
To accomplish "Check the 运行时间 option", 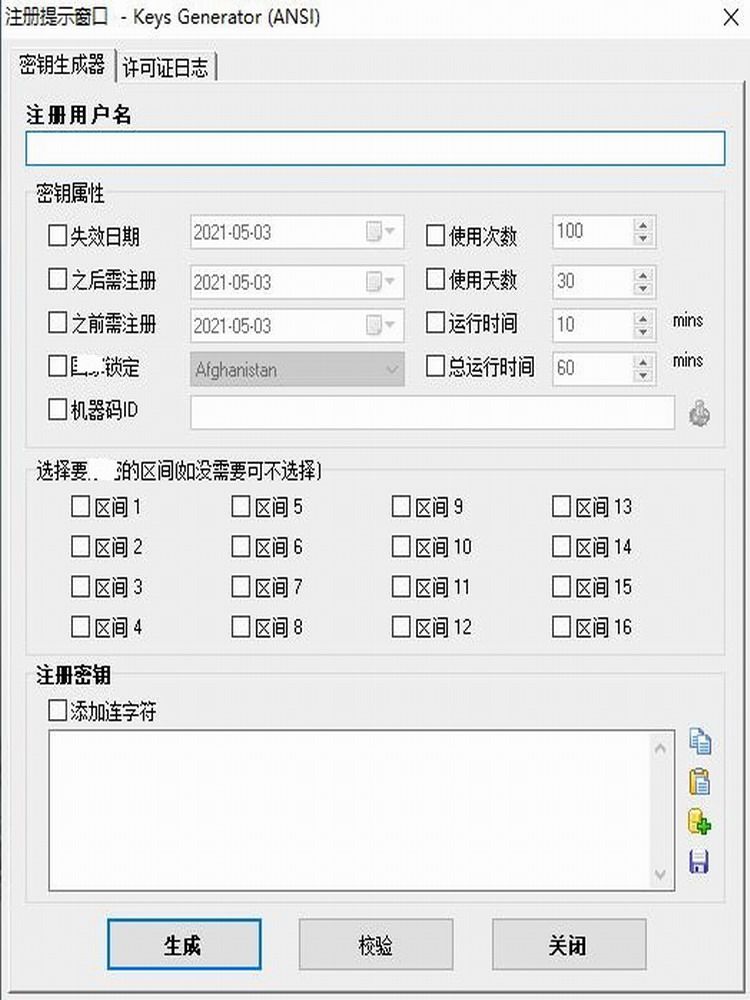I will point(435,323).
